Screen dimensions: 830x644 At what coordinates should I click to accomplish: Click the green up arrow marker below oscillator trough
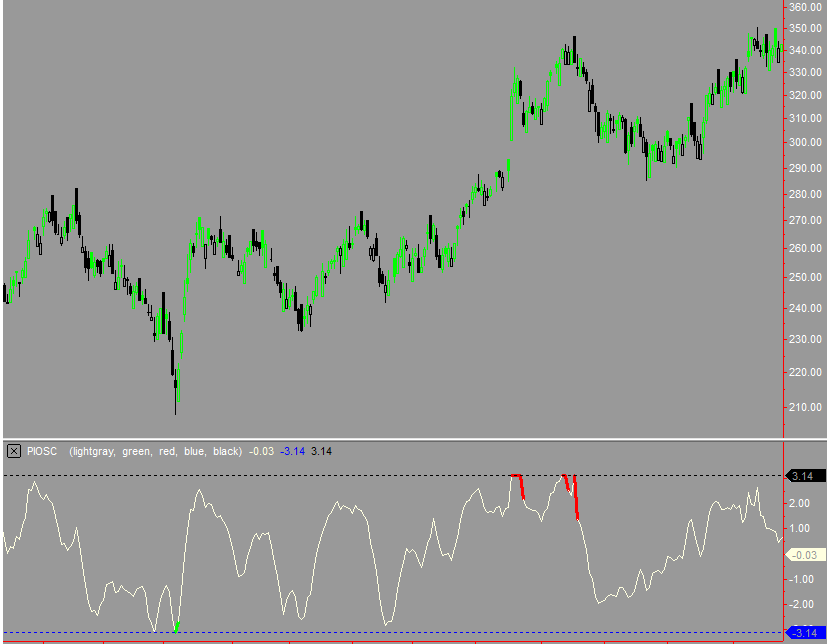coord(178,627)
